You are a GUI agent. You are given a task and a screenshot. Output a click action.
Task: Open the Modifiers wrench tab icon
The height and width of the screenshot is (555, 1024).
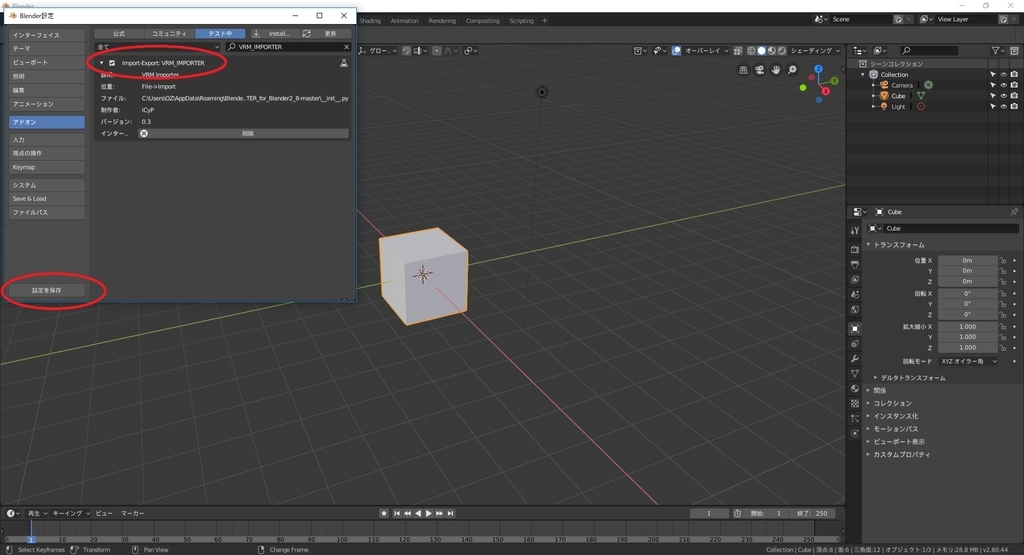point(855,358)
